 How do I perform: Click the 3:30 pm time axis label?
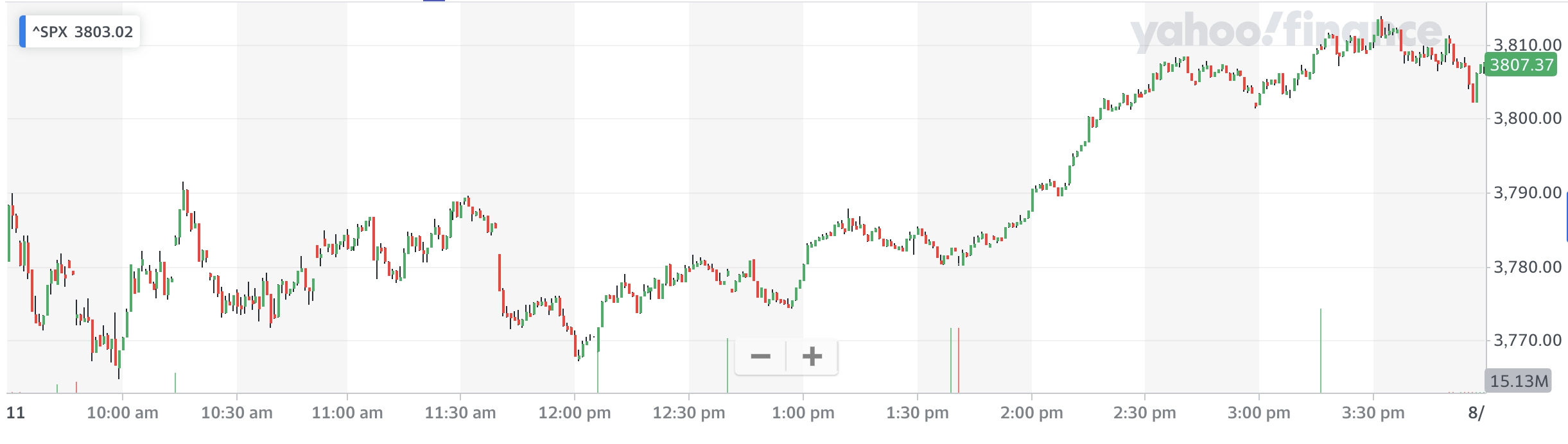coord(1373,413)
